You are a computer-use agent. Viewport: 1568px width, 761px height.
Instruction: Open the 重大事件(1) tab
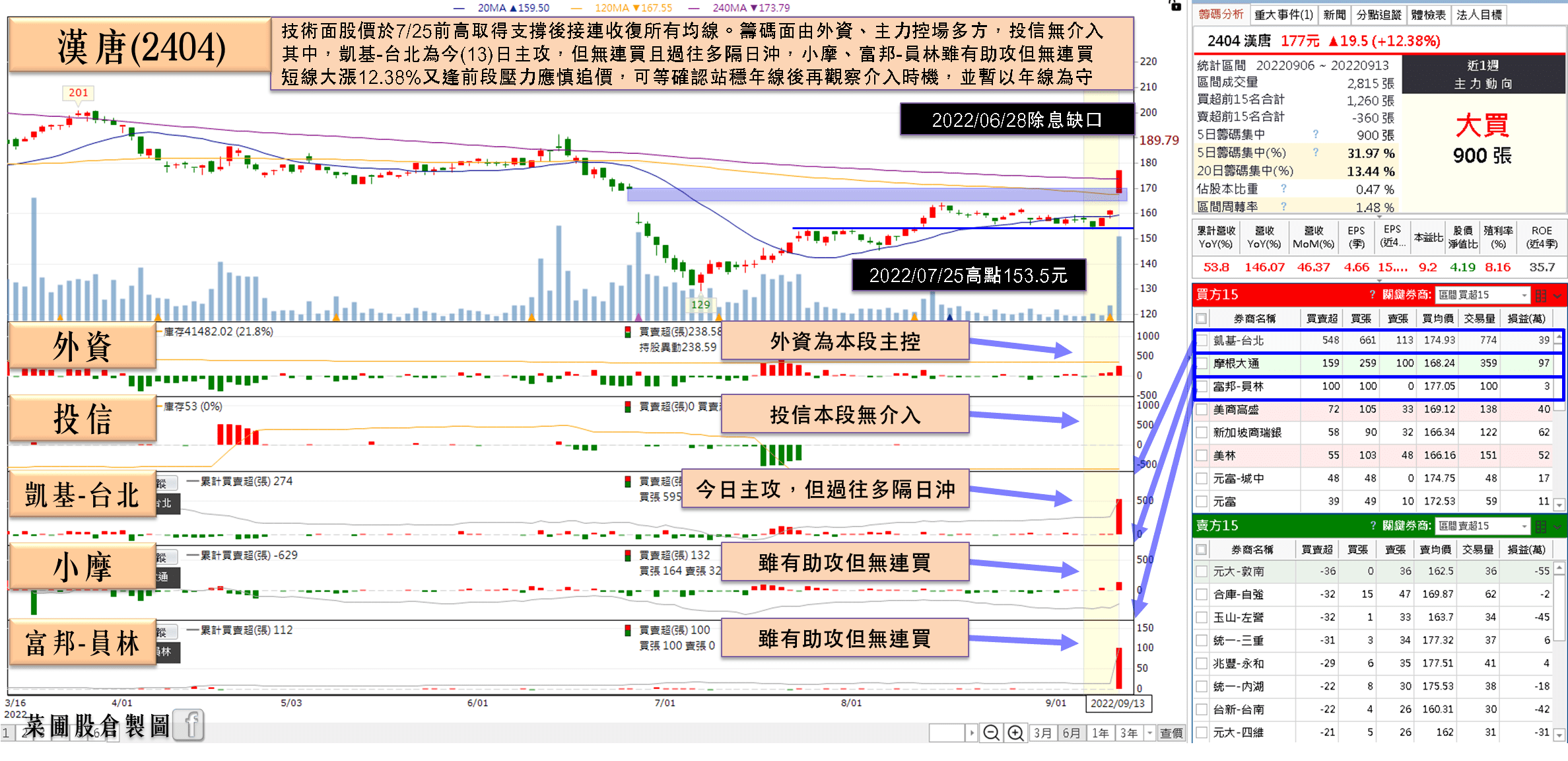tap(1283, 15)
